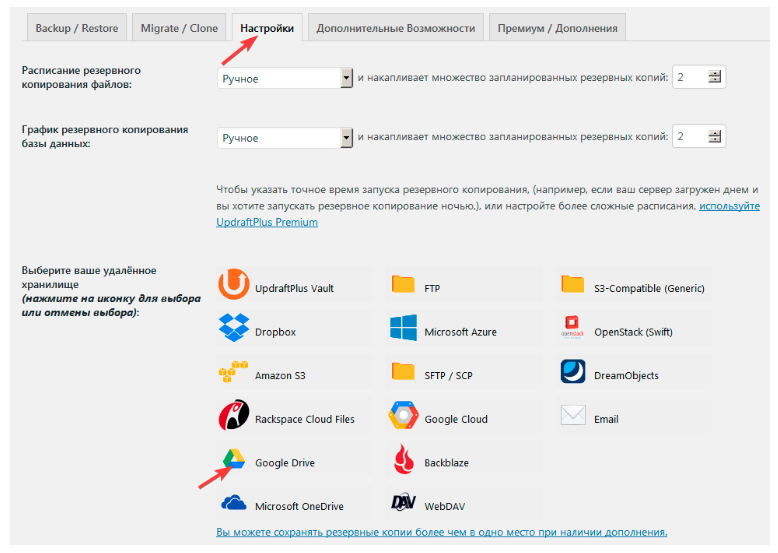The image size is (778, 553).
Task: Open the Дополнительные Возможности tab
Action: click(396, 28)
